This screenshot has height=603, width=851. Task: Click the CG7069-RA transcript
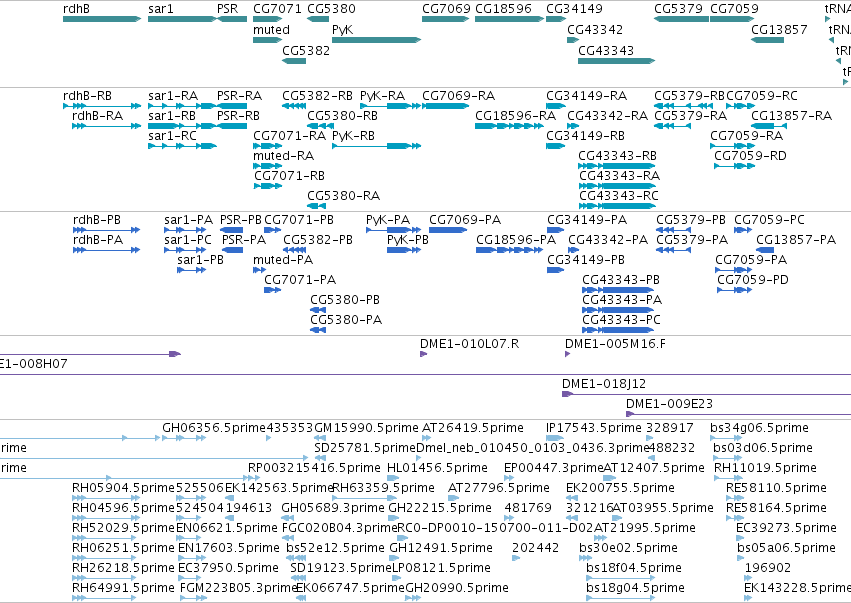[x=446, y=106]
